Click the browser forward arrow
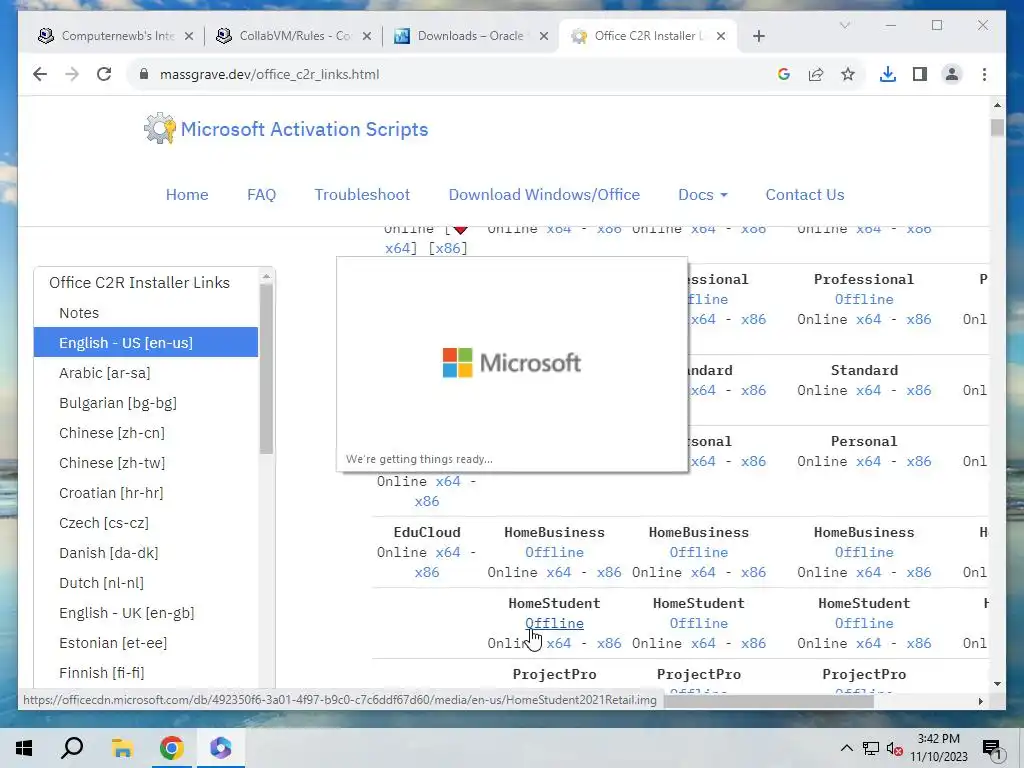This screenshot has height=768, width=1024. pyautogui.click(x=72, y=74)
